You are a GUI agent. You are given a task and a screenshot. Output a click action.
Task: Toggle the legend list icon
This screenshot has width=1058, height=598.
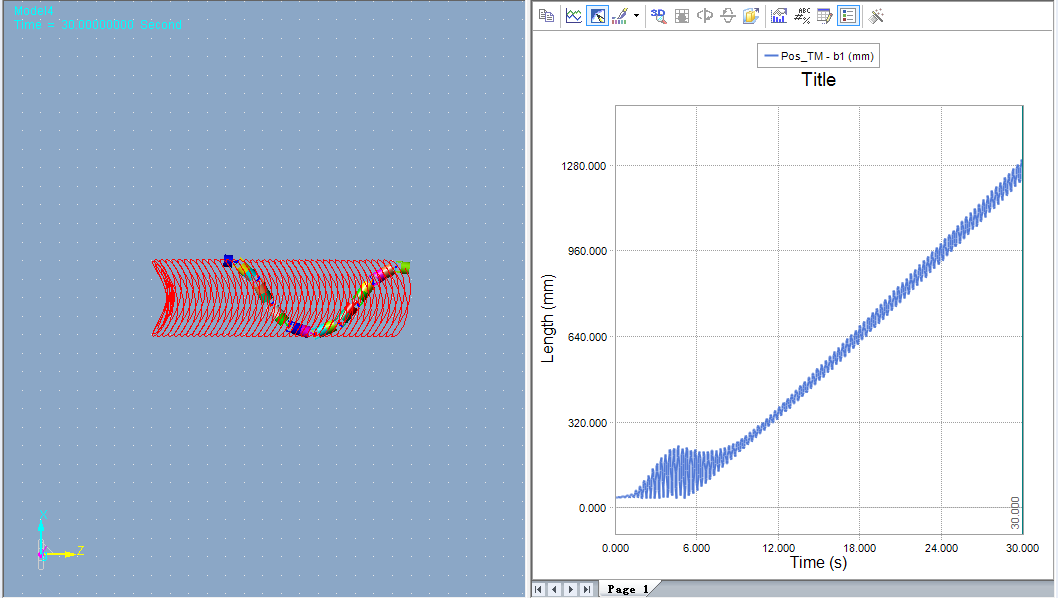click(x=848, y=16)
